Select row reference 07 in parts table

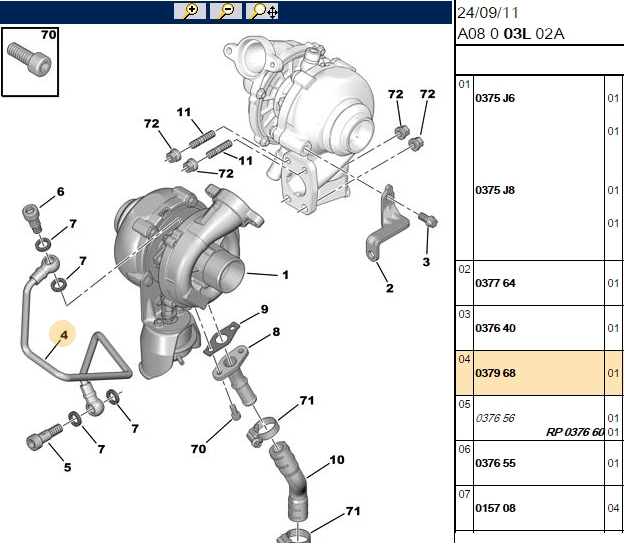click(464, 494)
